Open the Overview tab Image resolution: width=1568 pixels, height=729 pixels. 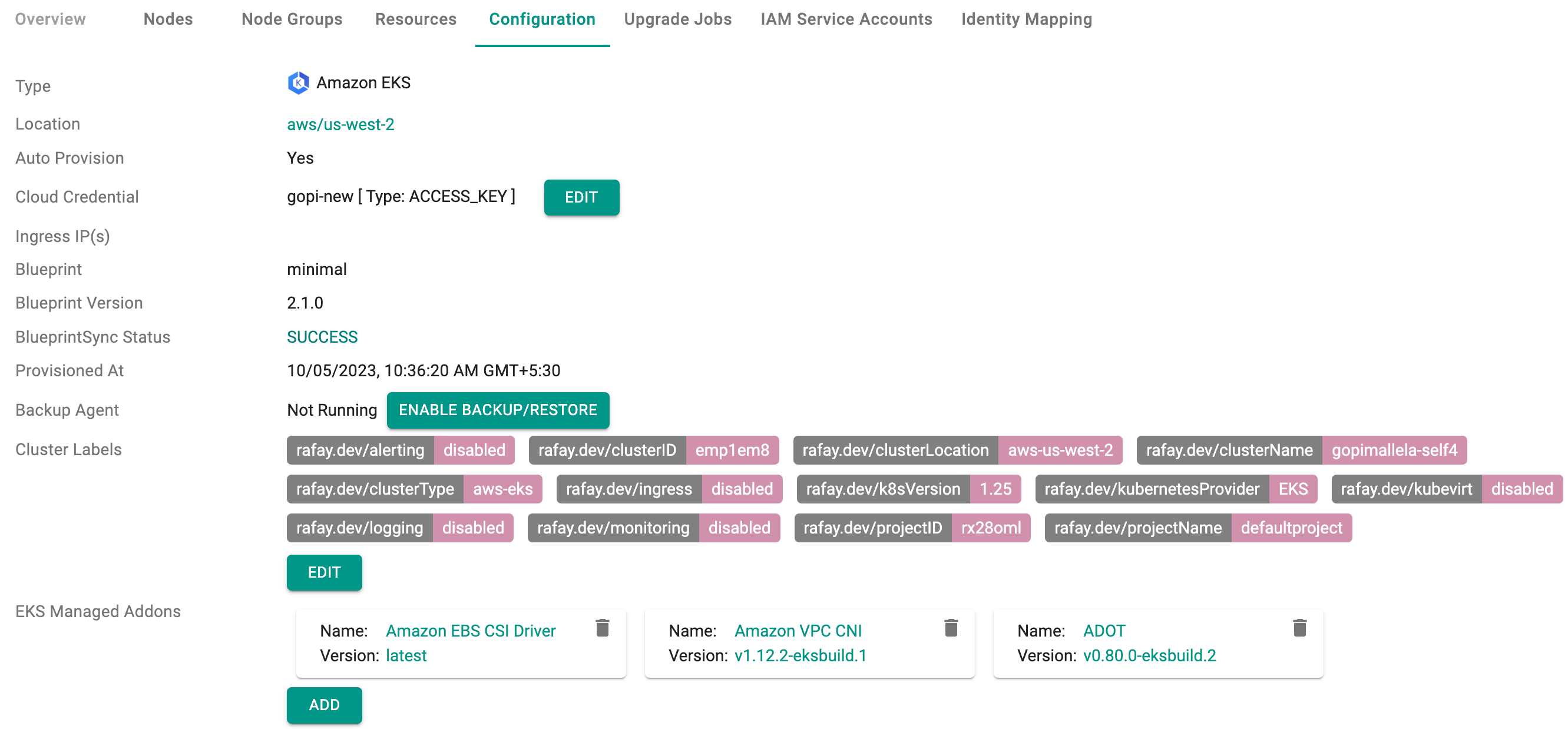click(x=51, y=19)
